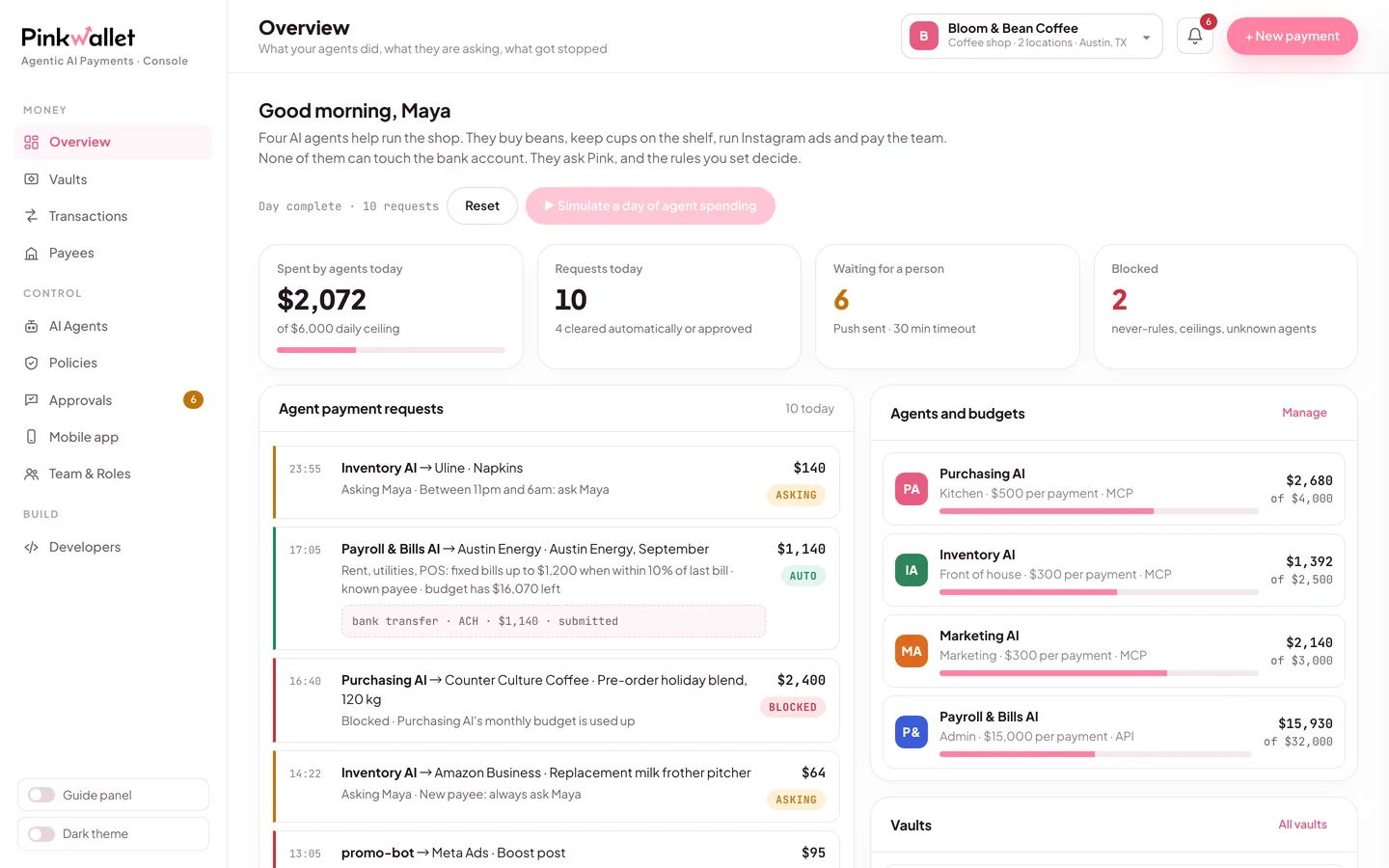Click the Marketing AI orange avatar badge

coord(912,651)
